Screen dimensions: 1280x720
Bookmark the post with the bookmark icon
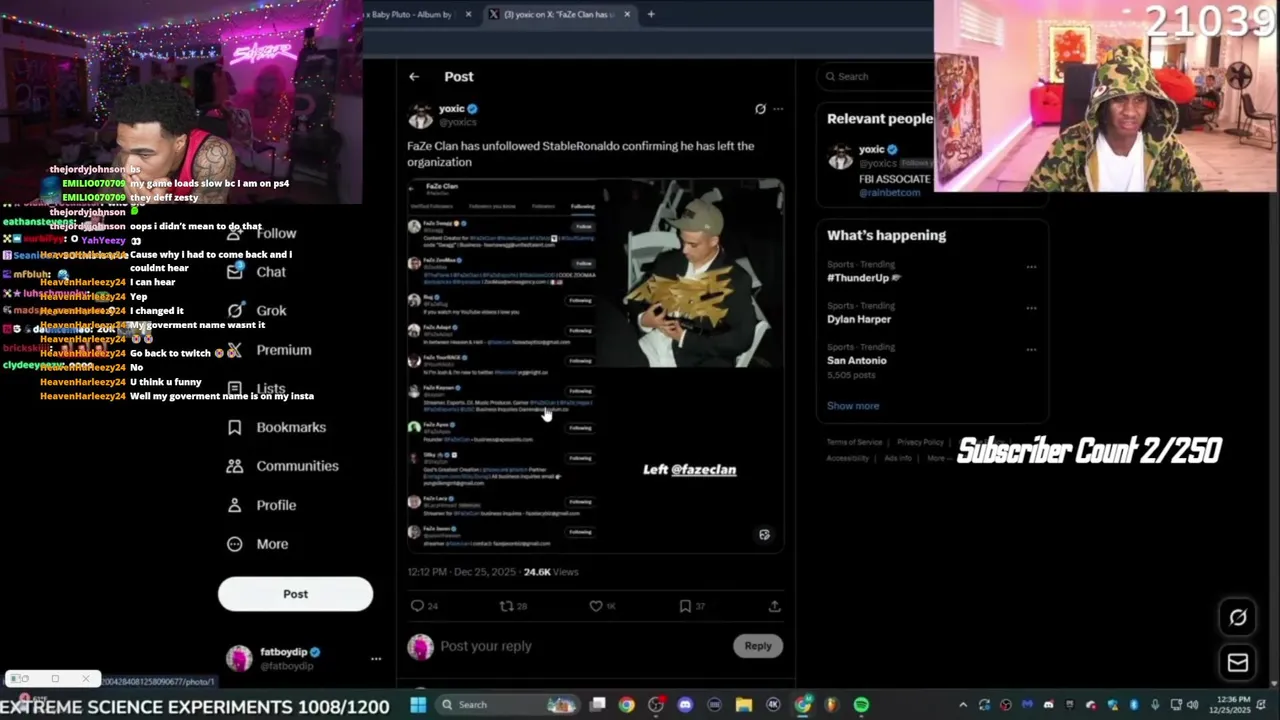[x=685, y=606]
